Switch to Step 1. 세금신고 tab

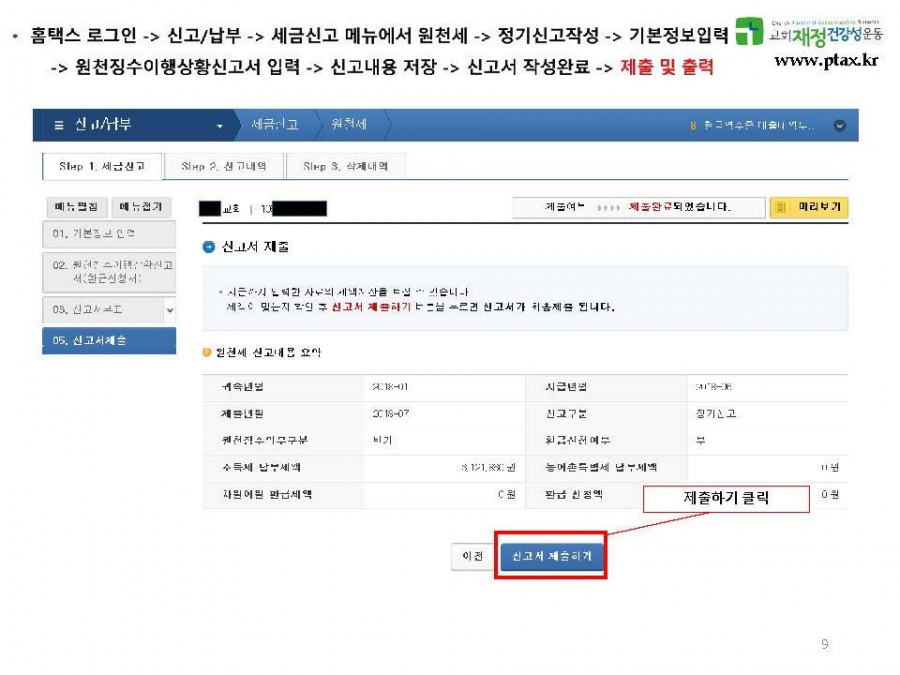(x=102, y=166)
